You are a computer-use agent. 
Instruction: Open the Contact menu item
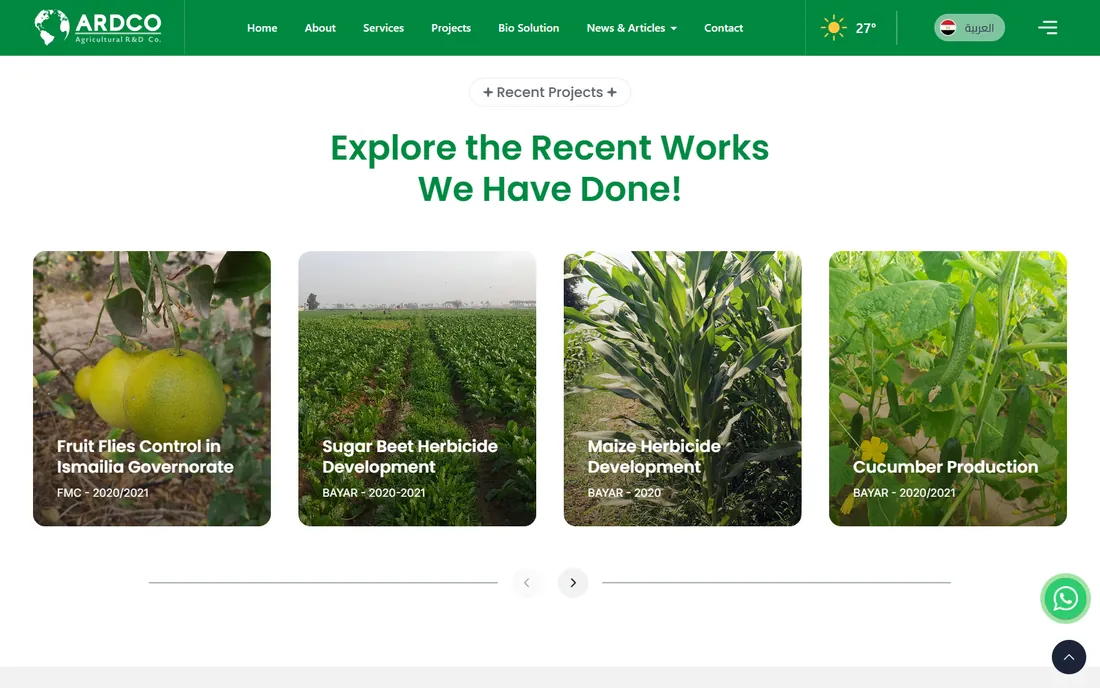pos(723,28)
